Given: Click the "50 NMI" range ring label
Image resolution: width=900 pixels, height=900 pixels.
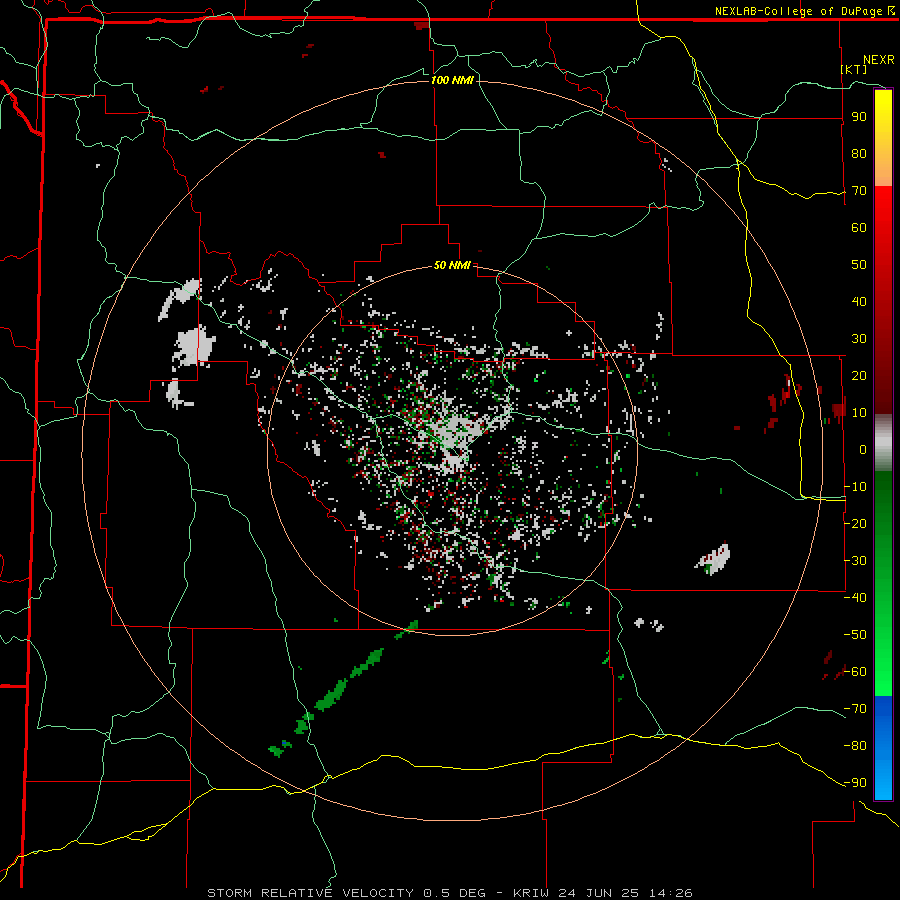Looking at the screenshot, I should pyautogui.click(x=452, y=265).
